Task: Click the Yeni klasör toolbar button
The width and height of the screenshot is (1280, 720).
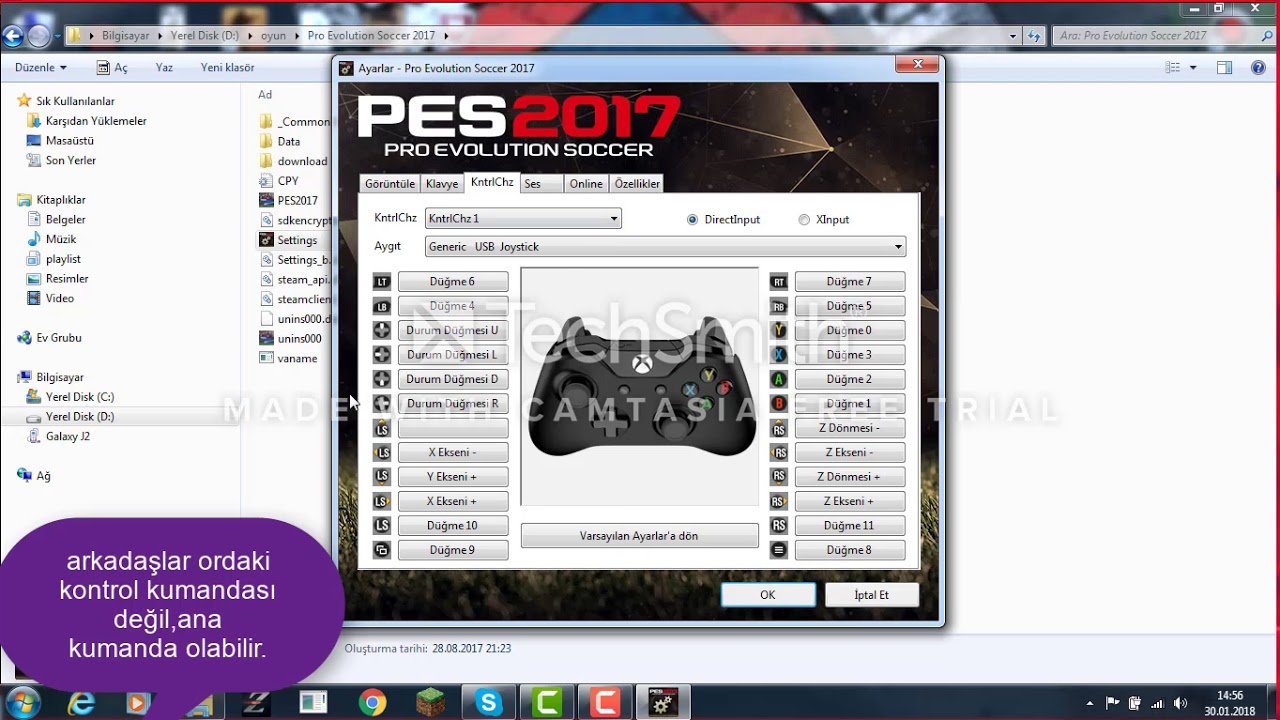Action: pyautogui.click(x=227, y=68)
